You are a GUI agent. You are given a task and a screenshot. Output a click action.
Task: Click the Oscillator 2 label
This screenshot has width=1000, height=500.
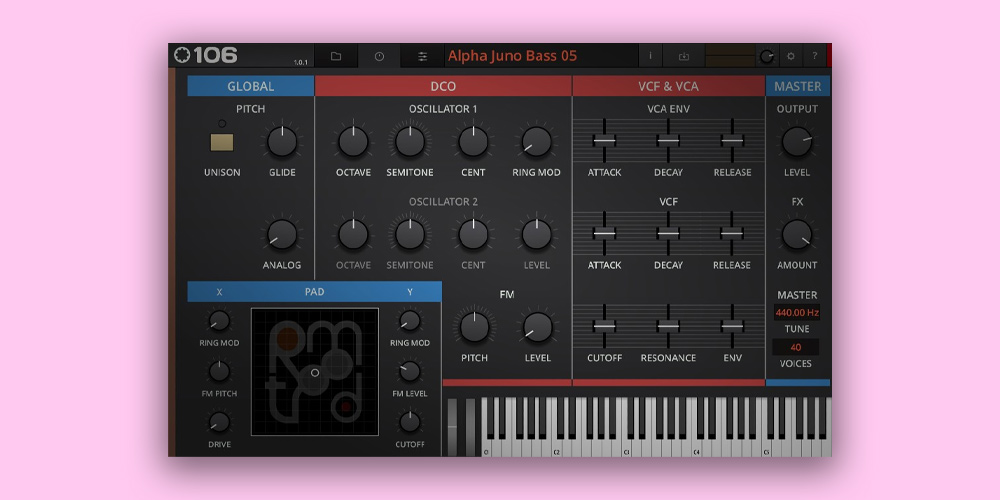tap(443, 202)
